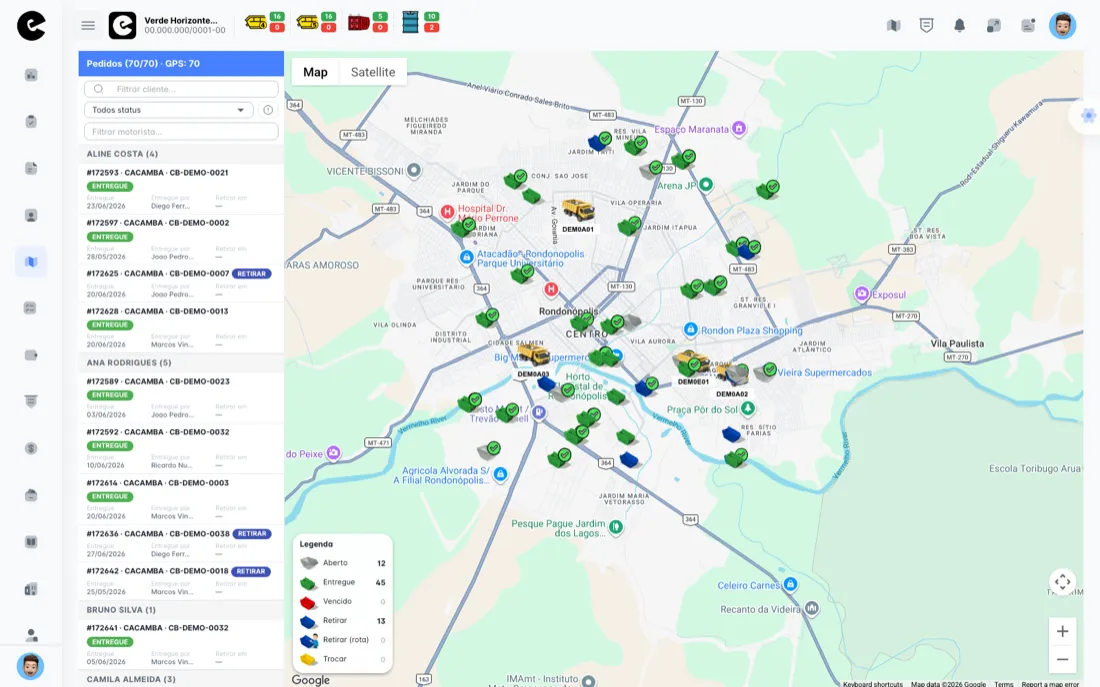Click Vencido legend entry

[342, 601]
